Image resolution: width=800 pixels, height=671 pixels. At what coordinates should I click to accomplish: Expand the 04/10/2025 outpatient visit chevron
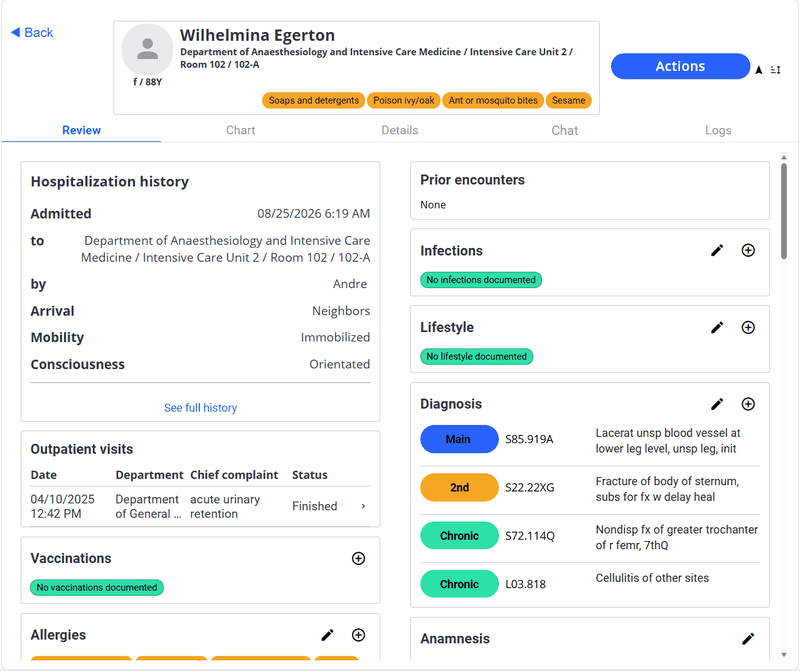(x=363, y=506)
